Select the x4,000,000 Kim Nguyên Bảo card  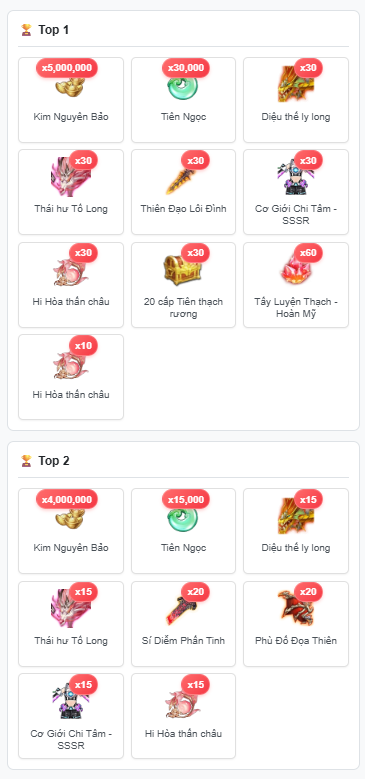click(x=71, y=531)
